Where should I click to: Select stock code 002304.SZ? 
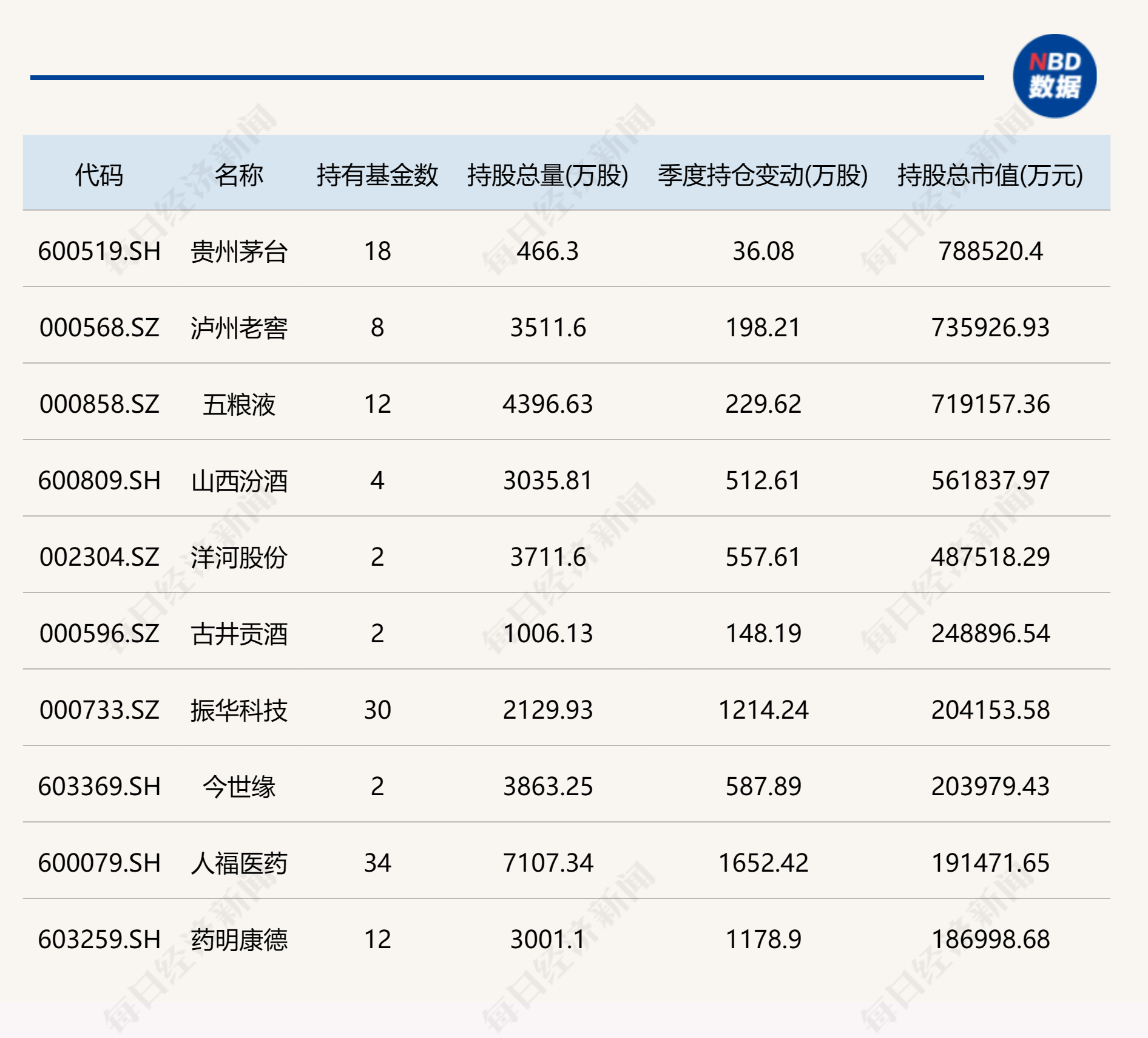[100, 557]
